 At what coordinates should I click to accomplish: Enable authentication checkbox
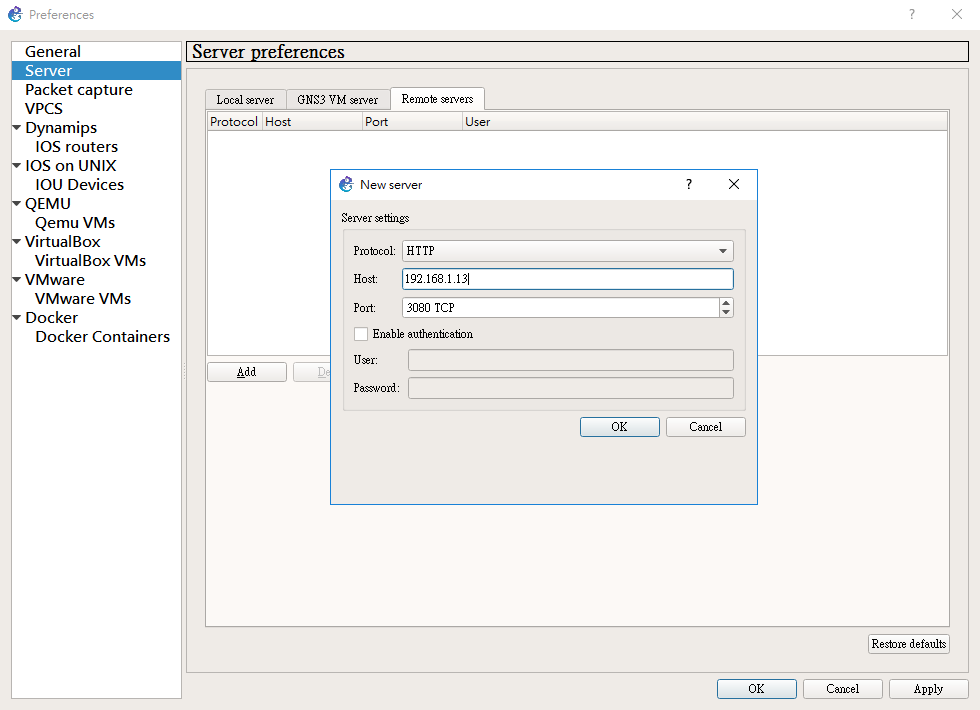tap(361, 334)
